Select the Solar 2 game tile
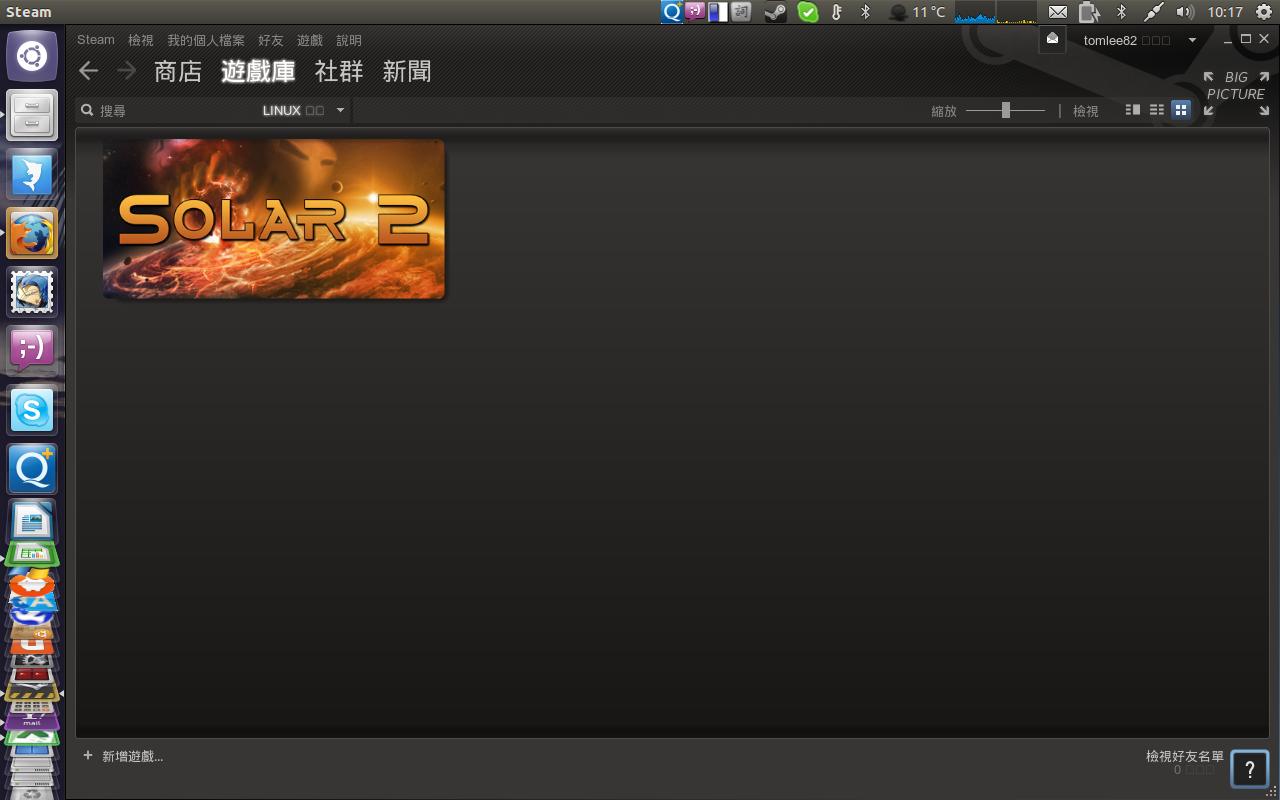1280x800 pixels. tap(274, 219)
